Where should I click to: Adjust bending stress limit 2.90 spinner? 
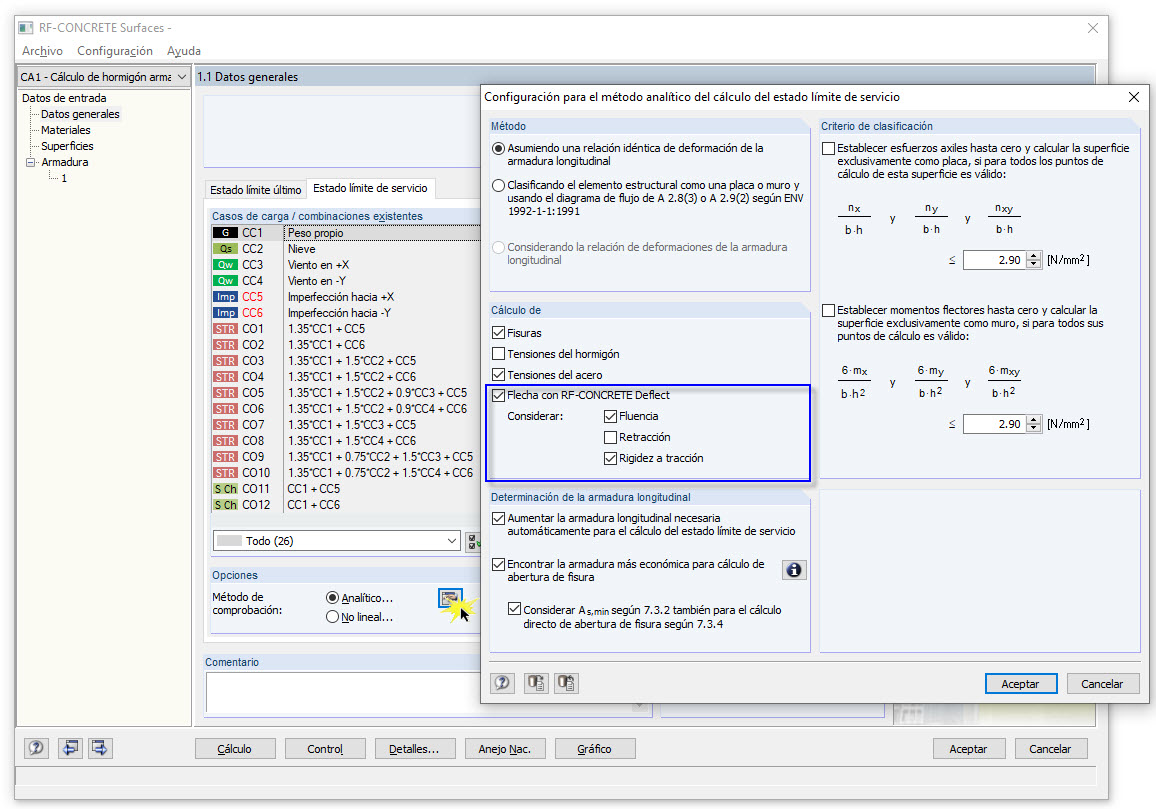pos(1034,424)
